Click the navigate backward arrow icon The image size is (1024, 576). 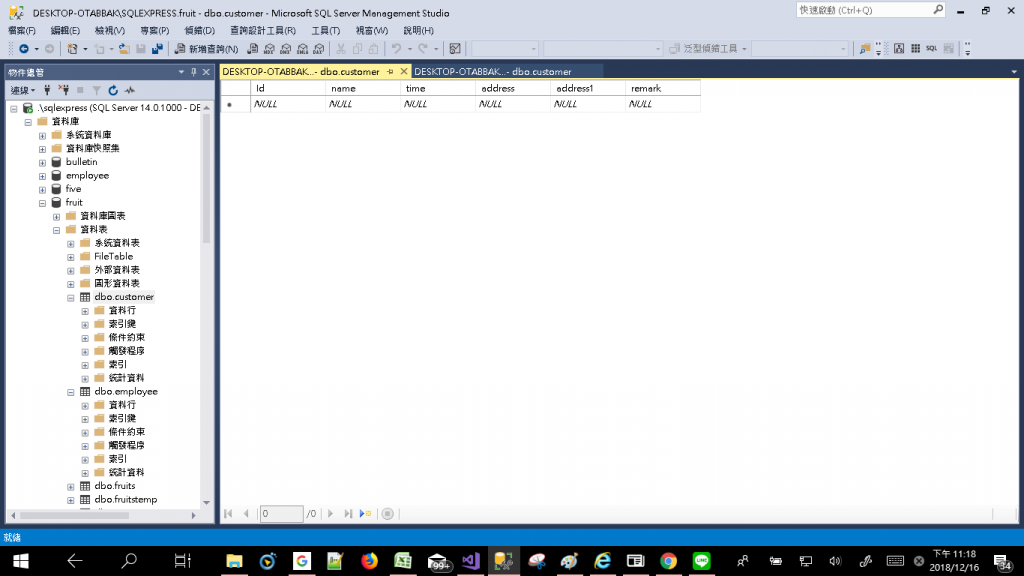click(24, 49)
